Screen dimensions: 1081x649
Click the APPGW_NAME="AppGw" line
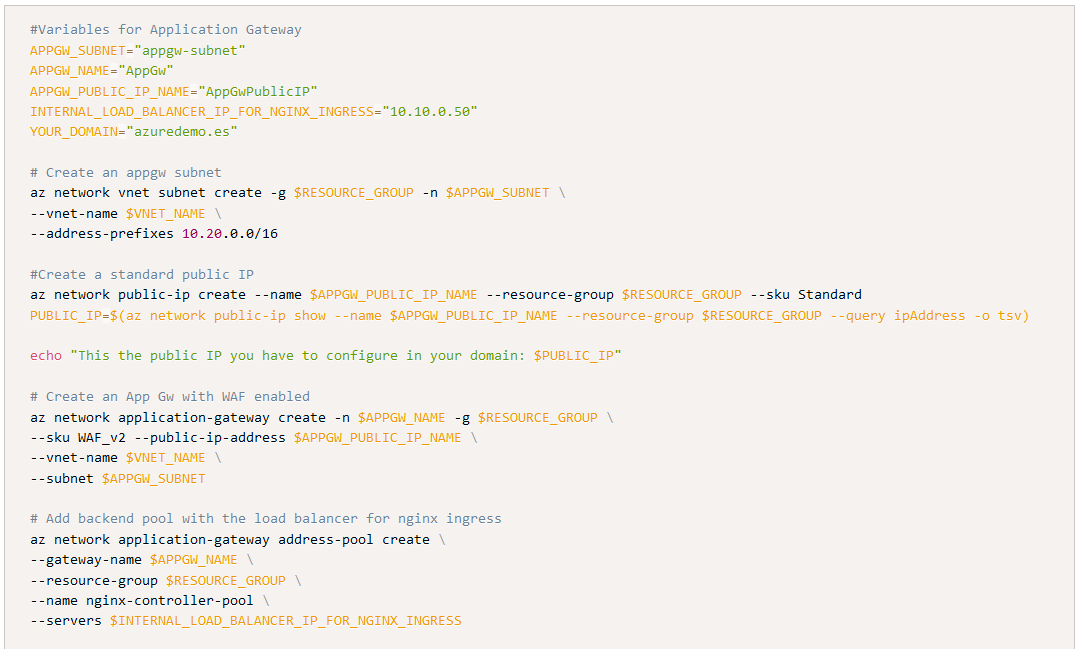tap(101, 71)
